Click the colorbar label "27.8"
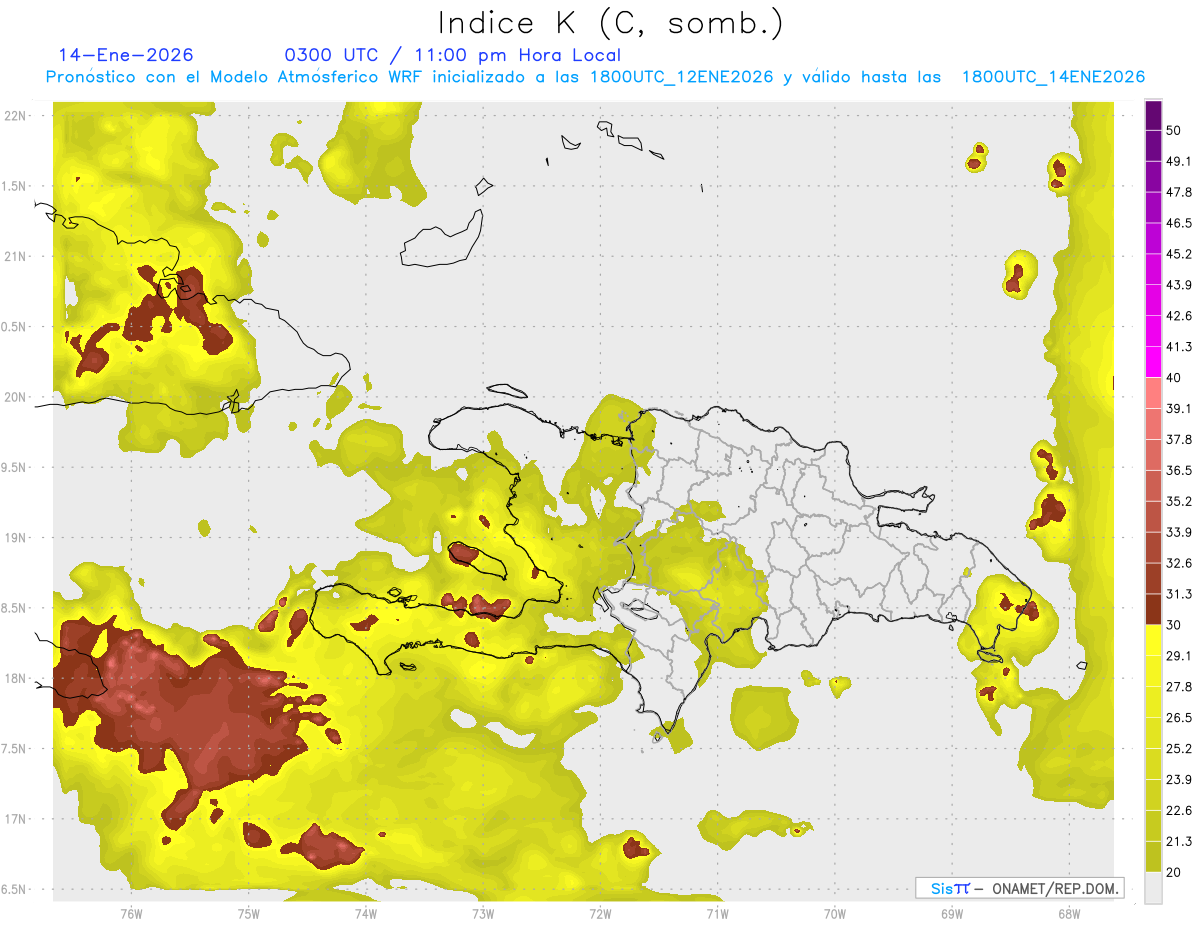 (1179, 687)
